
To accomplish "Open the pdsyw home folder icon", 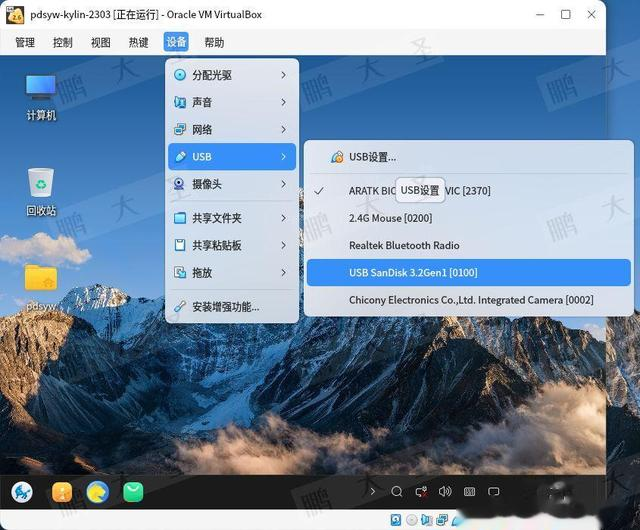I will [x=41, y=287].
